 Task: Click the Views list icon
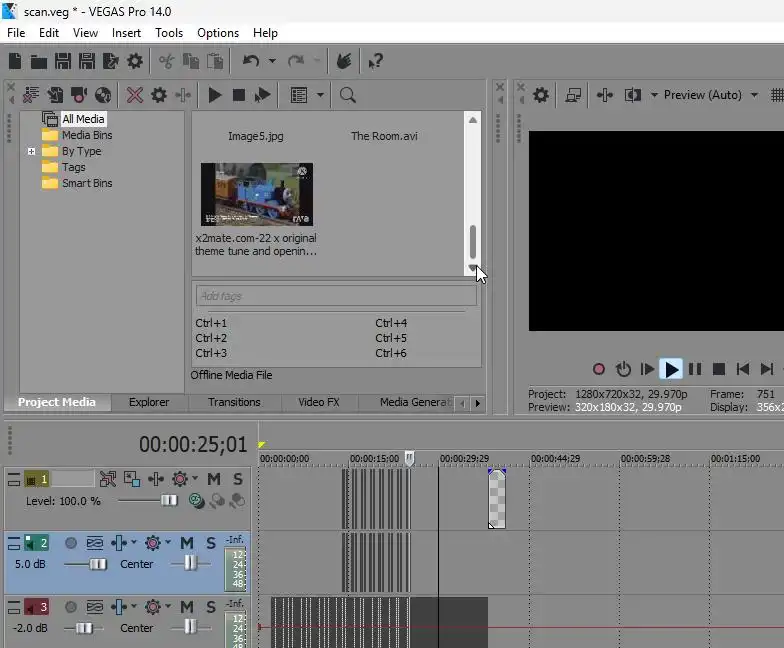tap(298, 95)
